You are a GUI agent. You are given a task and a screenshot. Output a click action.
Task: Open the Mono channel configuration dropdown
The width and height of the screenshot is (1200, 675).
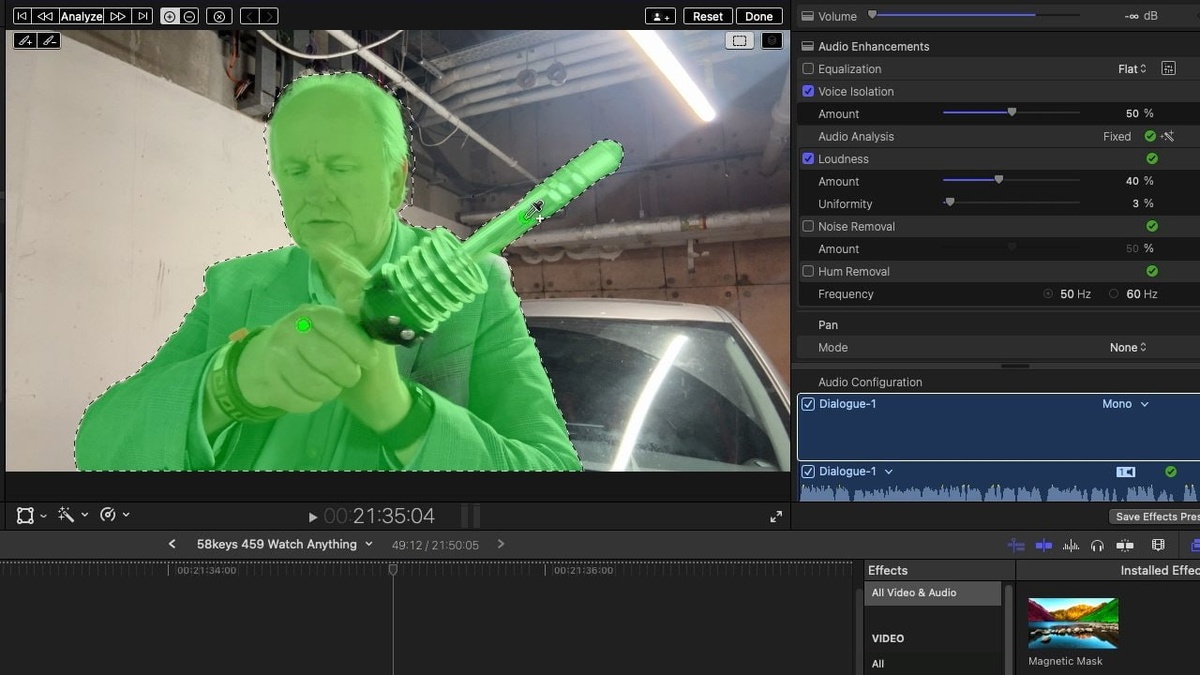click(x=1126, y=404)
